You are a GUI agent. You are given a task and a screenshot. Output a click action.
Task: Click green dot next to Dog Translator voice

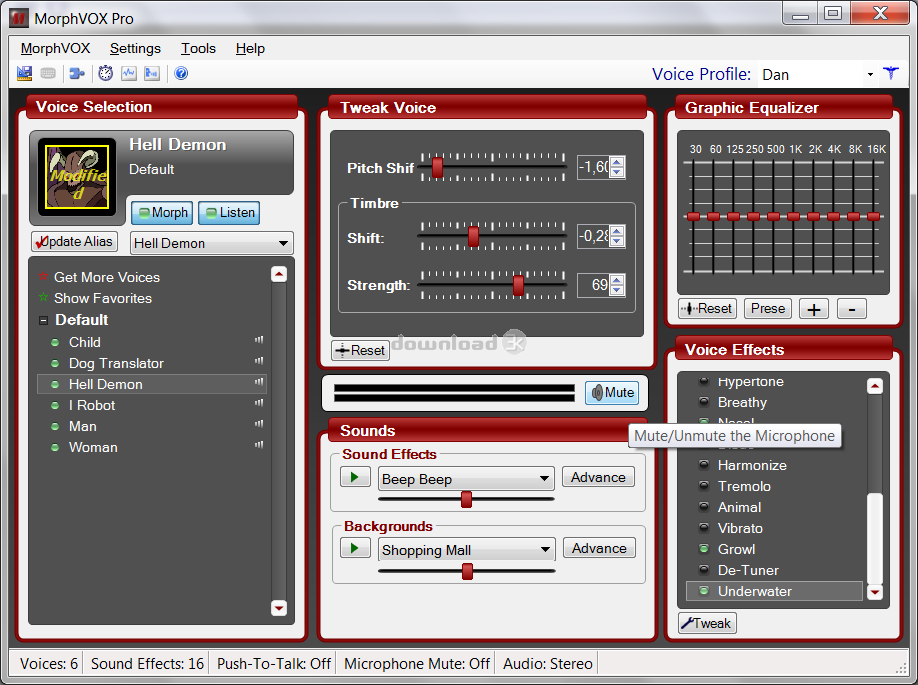point(55,364)
